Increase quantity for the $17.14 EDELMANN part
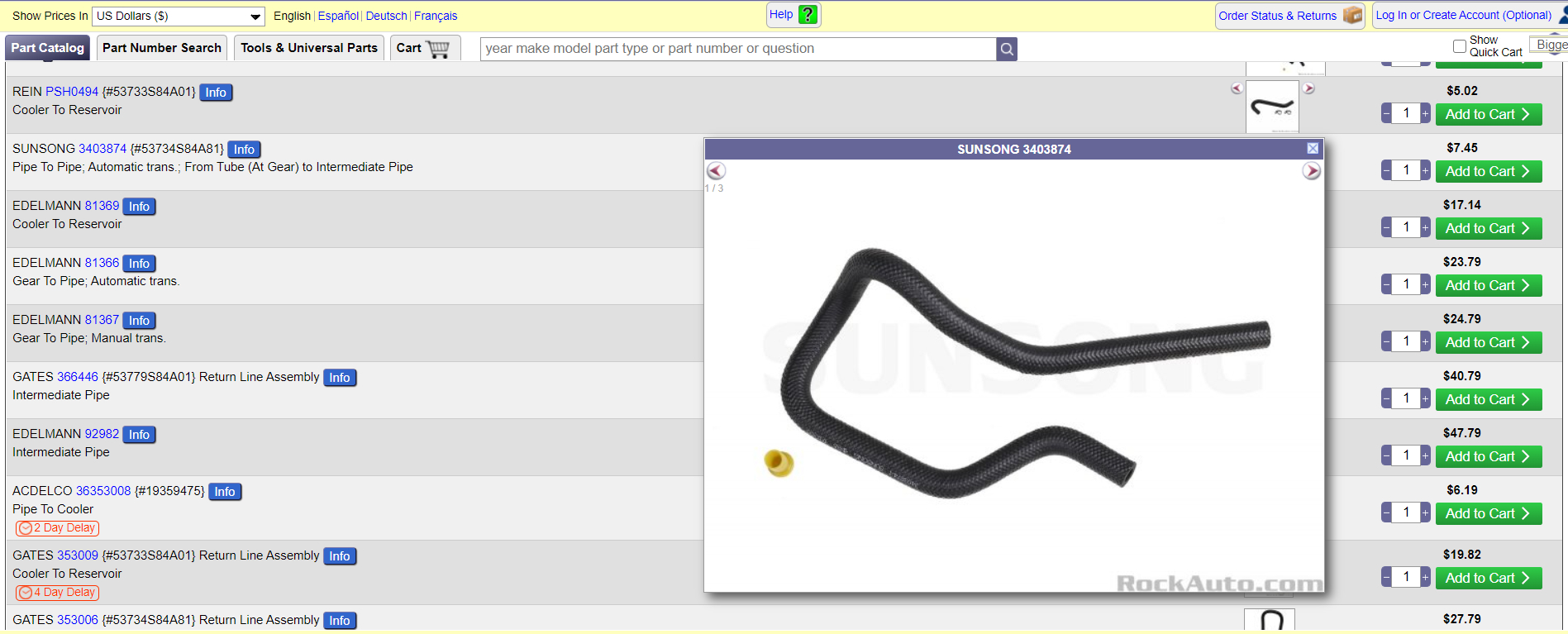The height and width of the screenshot is (634, 1568). point(1425,227)
